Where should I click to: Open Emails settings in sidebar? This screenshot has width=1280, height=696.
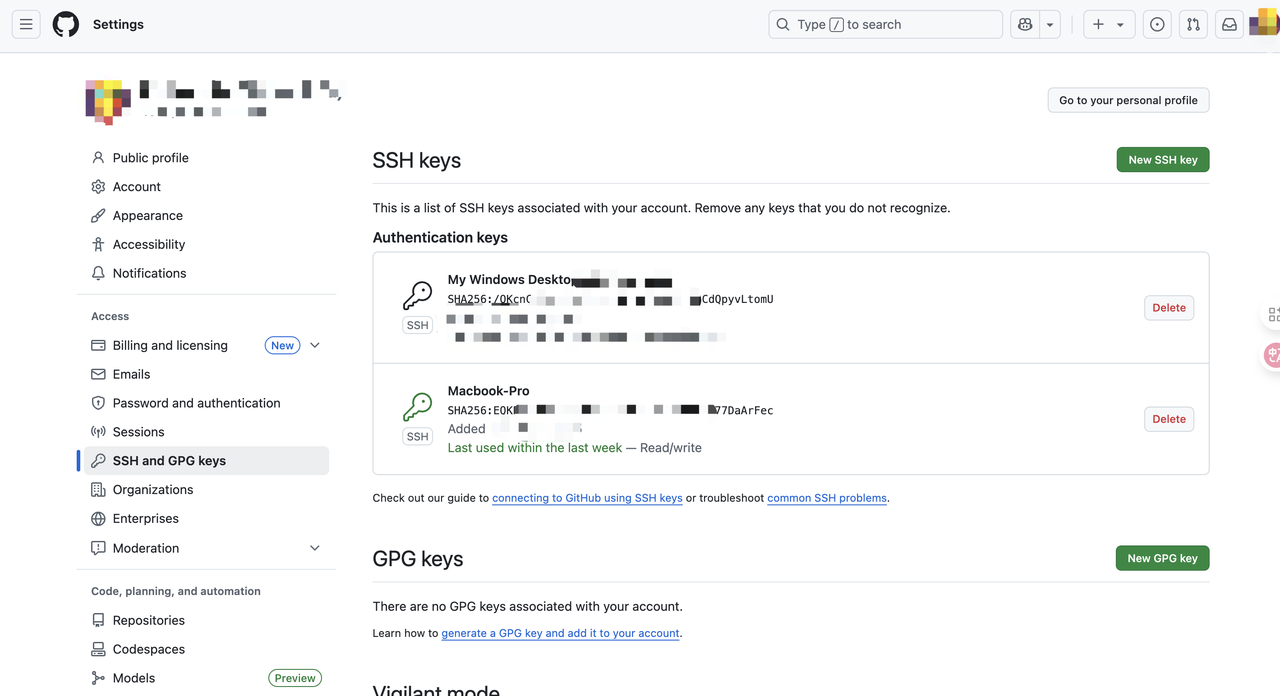[131, 374]
